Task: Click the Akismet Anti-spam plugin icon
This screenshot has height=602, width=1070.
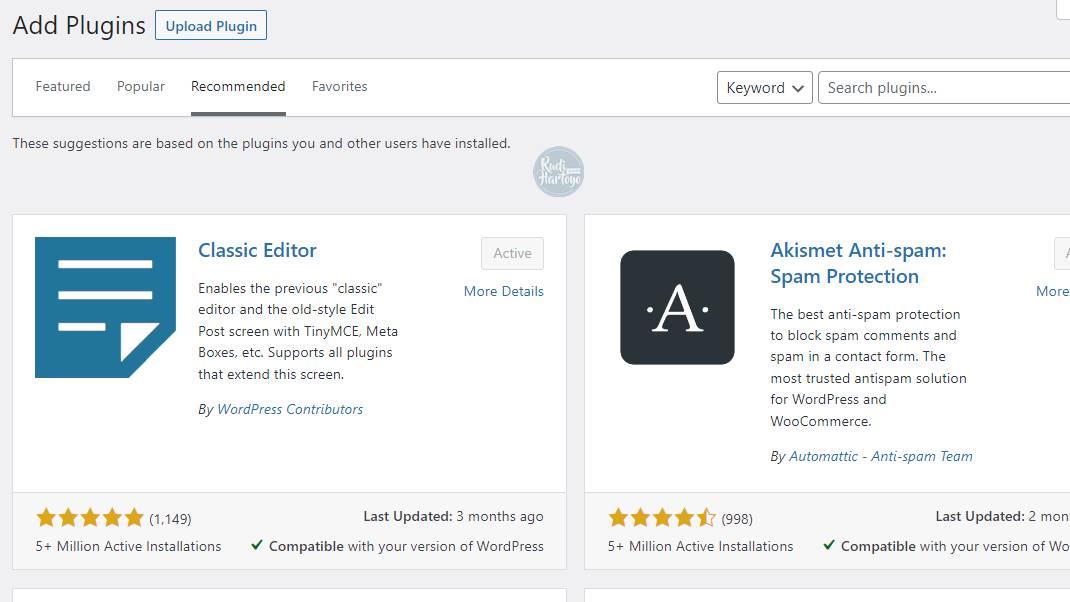Action: coord(677,307)
